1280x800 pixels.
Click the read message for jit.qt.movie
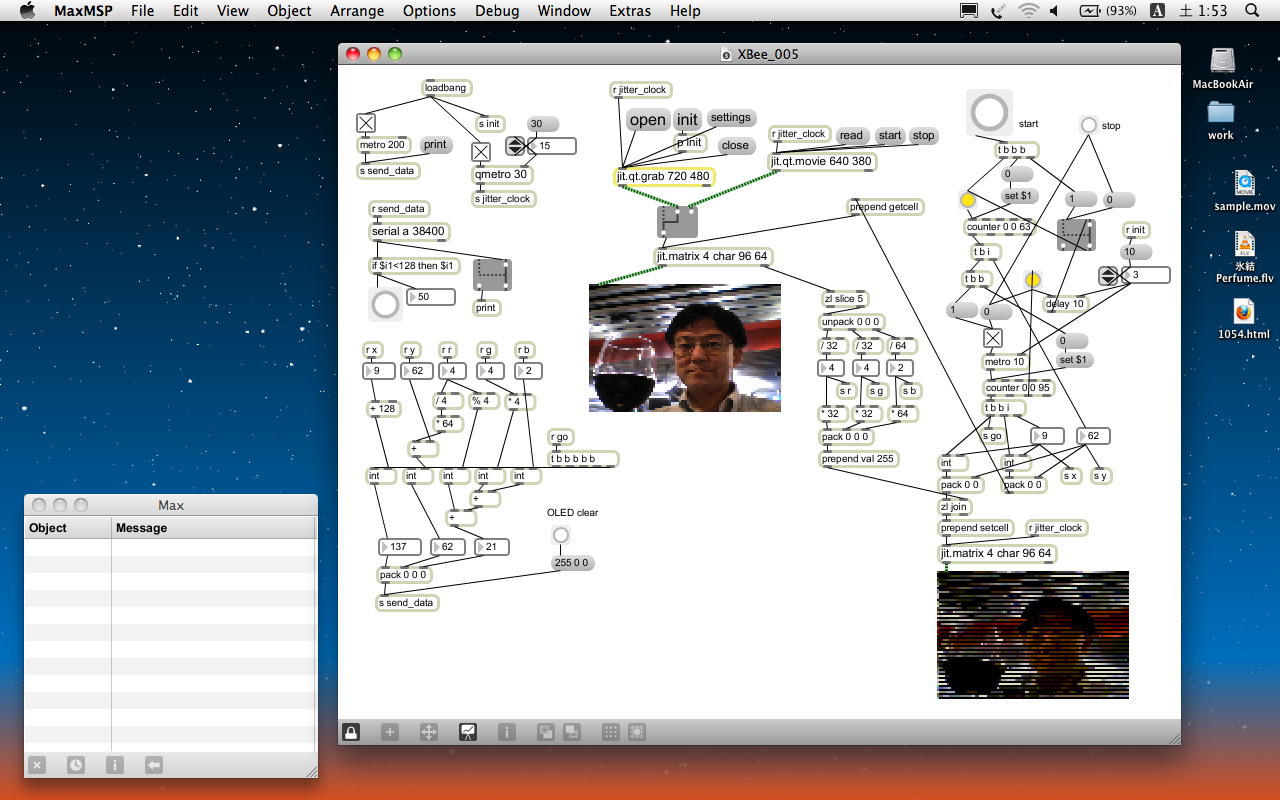tap(851, 136)
